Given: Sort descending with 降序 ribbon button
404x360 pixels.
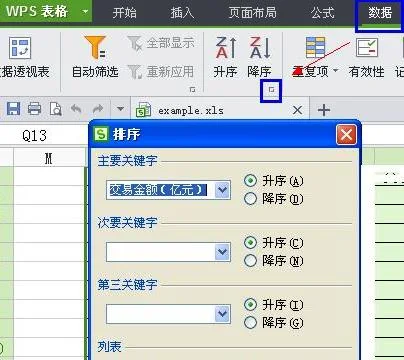Looking at the screenshot, I should click(x=259, y=57).
